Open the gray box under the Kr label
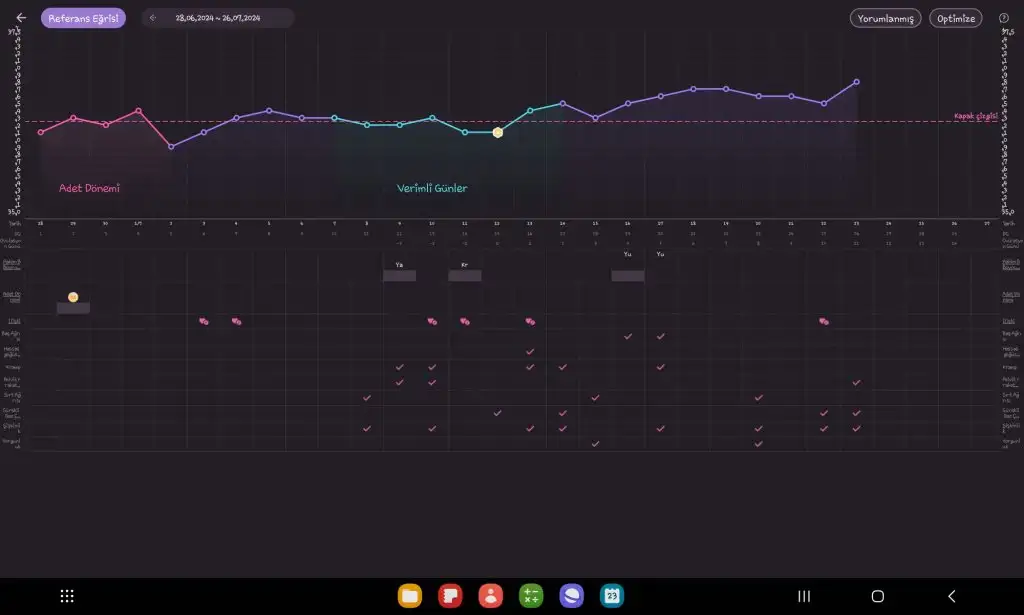Image resolution: width=1024 pixels, height=615 pixels. (464, 276)
